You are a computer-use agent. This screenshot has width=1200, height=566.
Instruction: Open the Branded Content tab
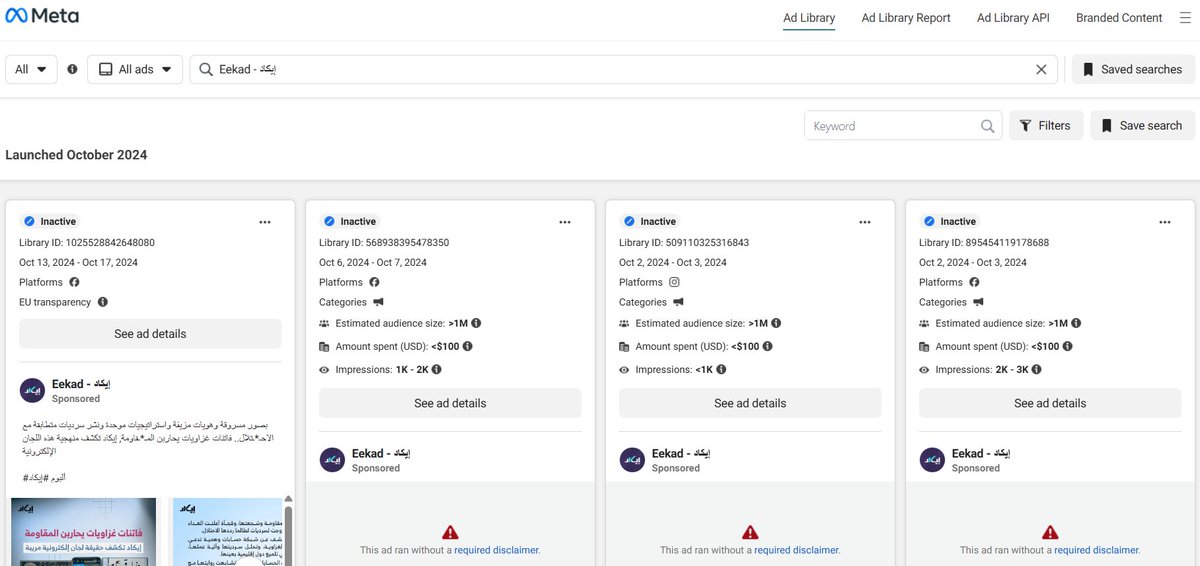(x=1119, y=18)
